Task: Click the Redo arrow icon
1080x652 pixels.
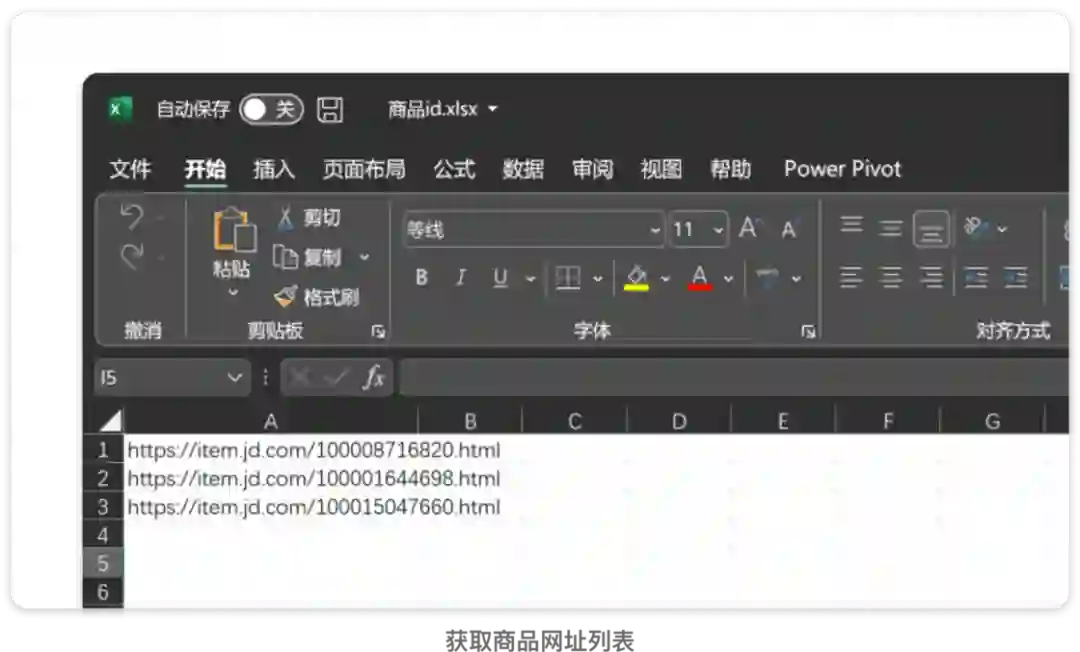Action: 132,256
